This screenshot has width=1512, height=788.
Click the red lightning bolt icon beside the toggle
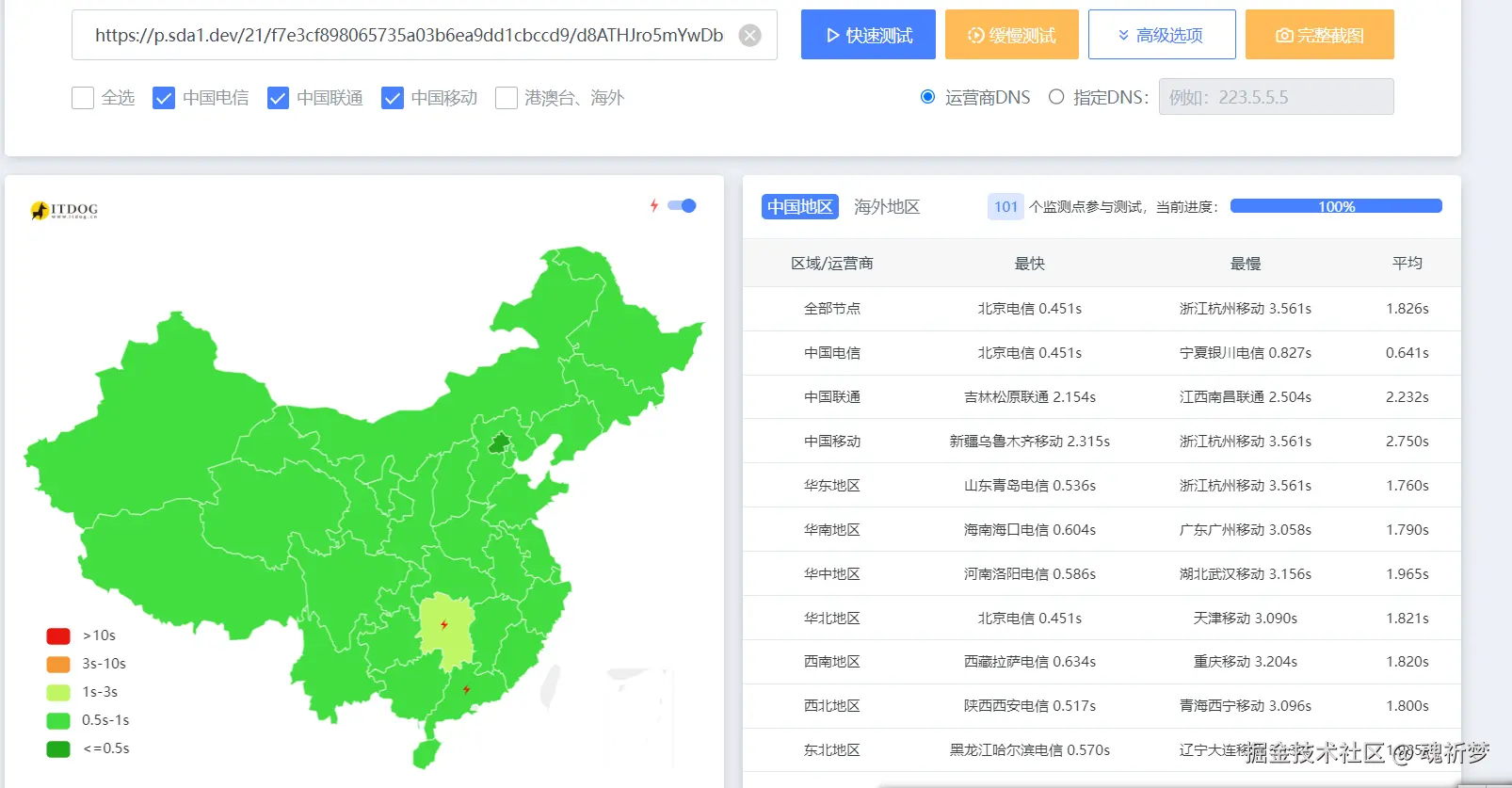click(654, 205)
